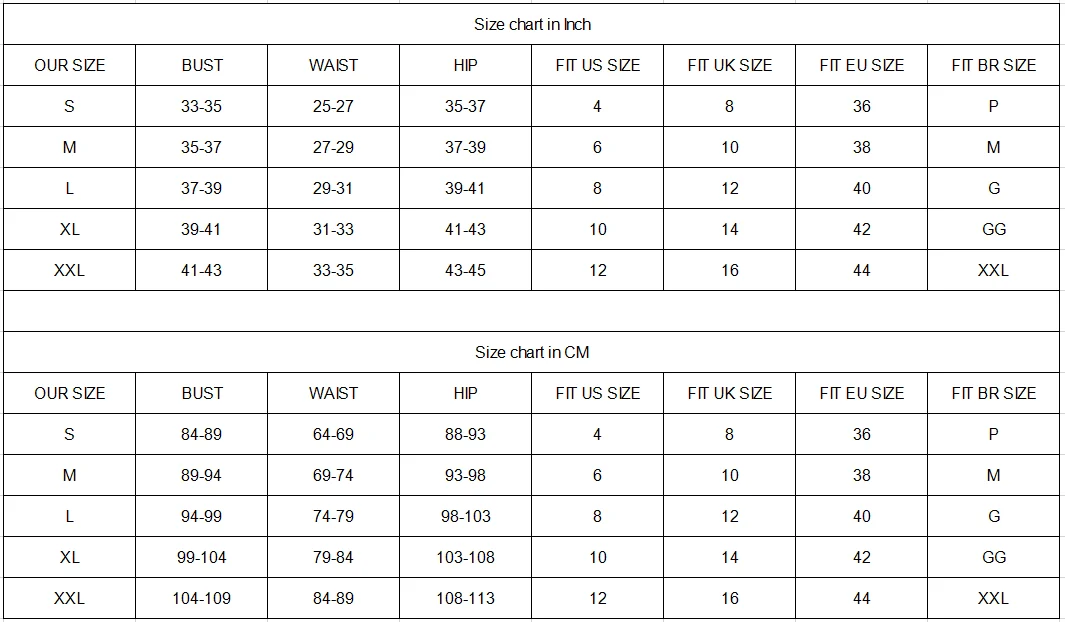The height and width of the screenshot is (622, 1065).
Task: Click BUST header in the inch chart
Action: tap(202, 65)
